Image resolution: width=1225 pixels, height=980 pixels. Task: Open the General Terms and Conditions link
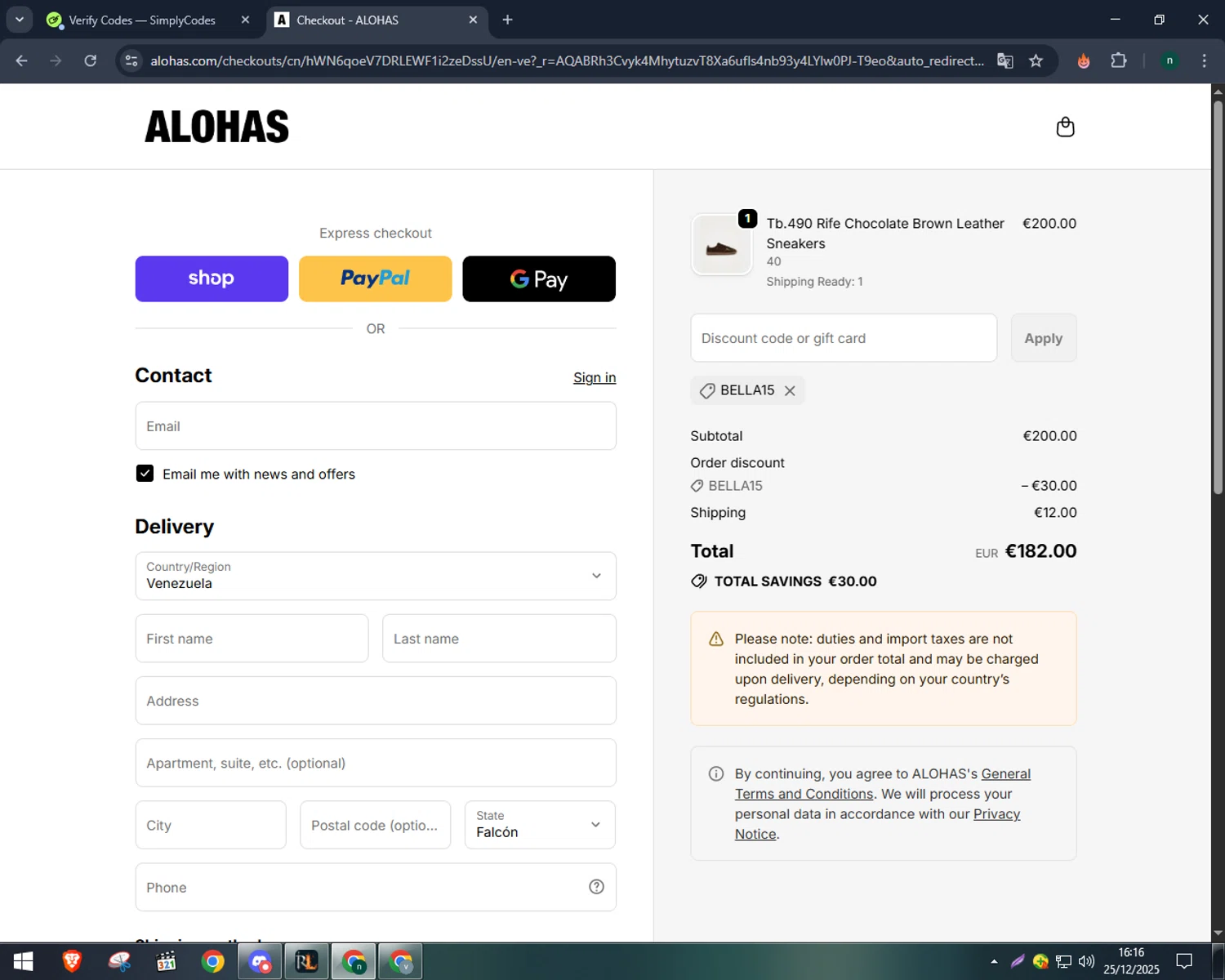tap(883, 784)
